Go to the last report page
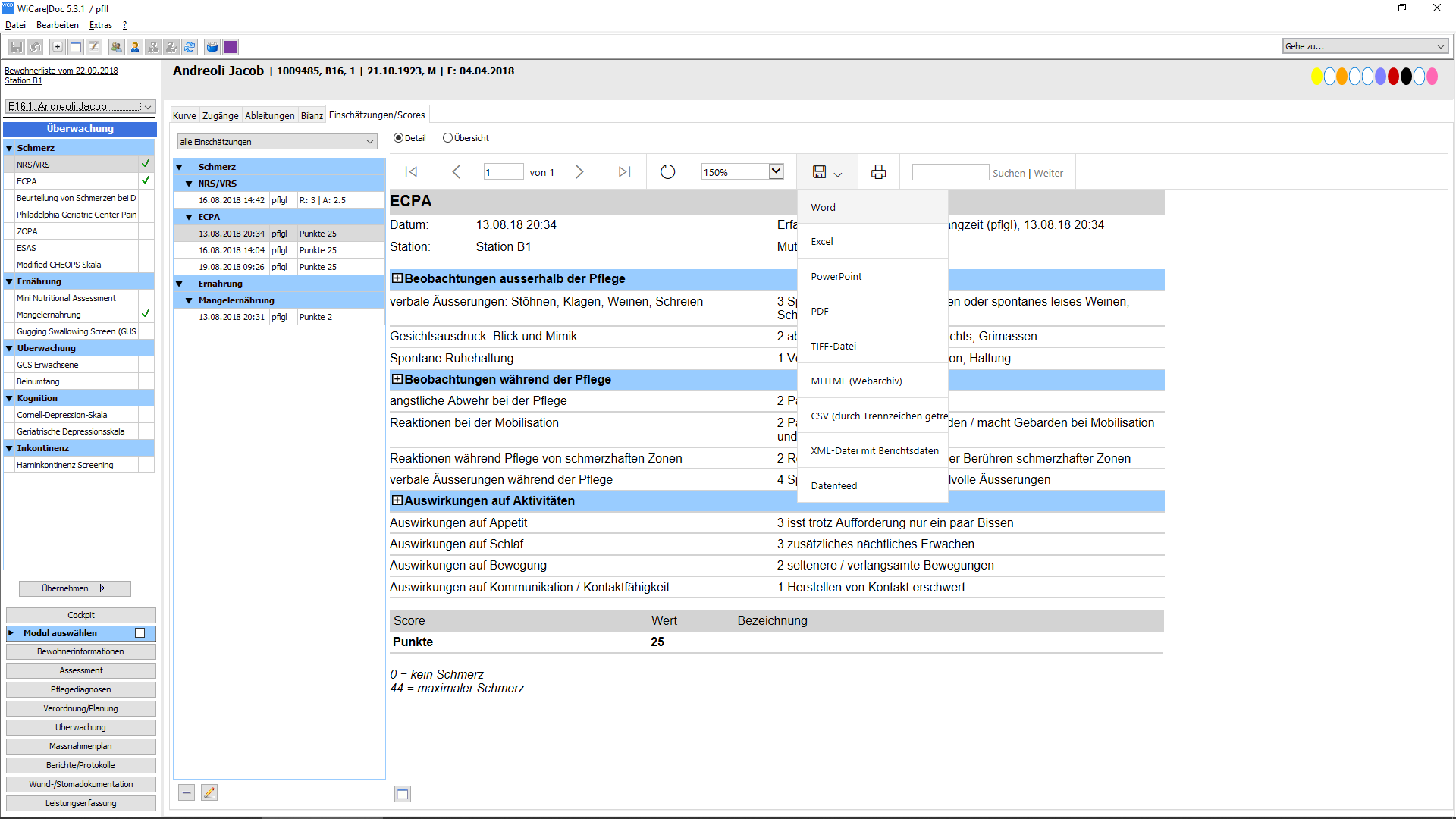Viewport: 1456px width, 819px height. (624, 172)
